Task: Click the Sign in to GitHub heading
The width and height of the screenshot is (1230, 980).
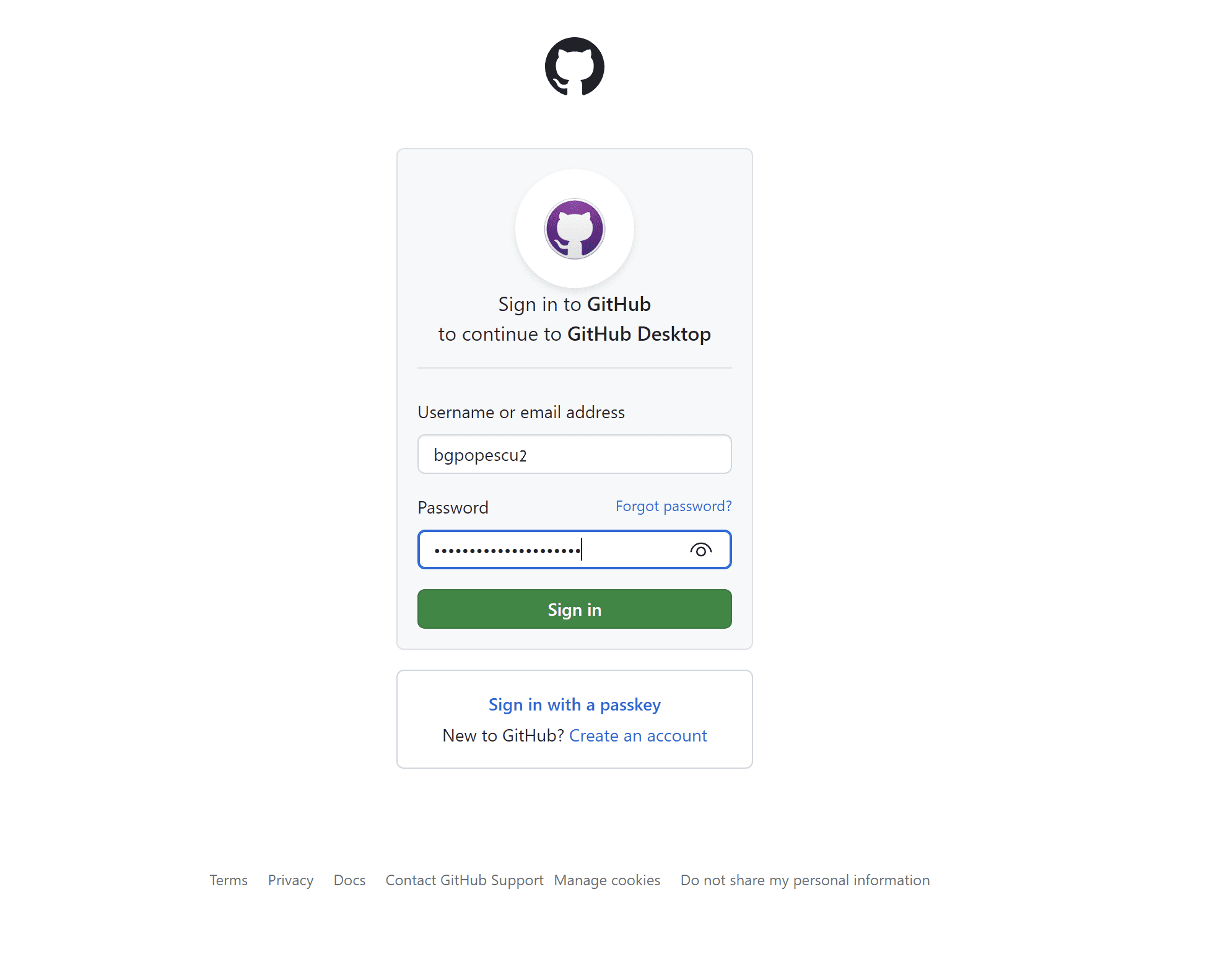Action: tap(574, 305)
